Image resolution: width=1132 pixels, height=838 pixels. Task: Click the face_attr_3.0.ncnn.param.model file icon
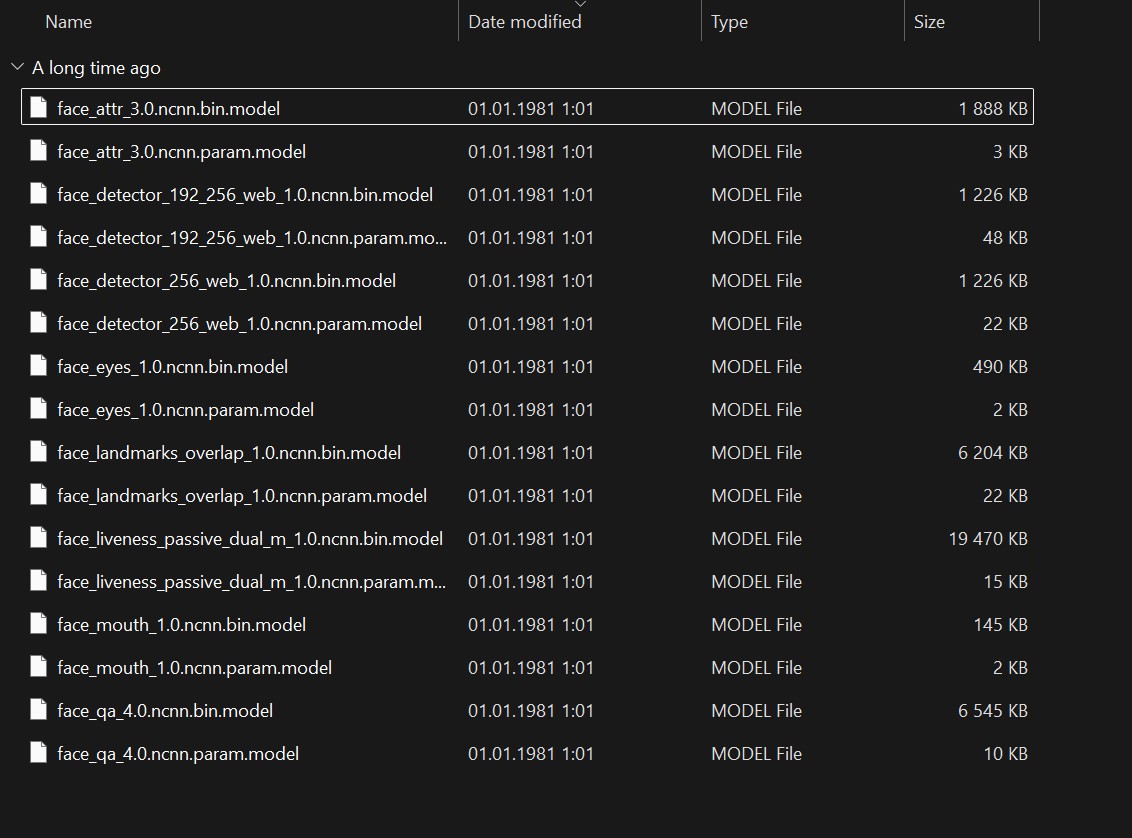pos(39,151)
